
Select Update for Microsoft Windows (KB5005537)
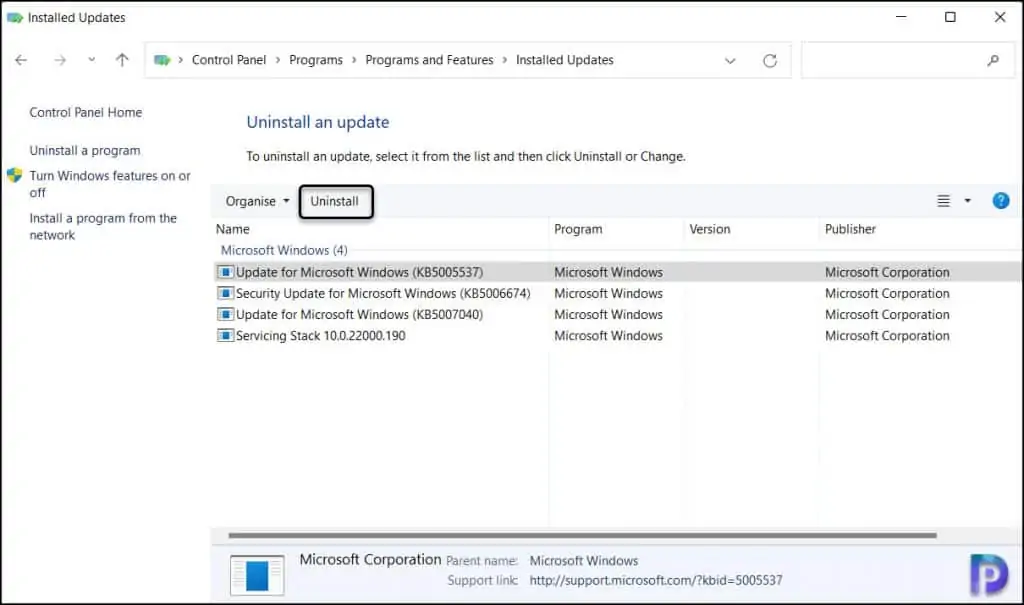(x=617, y=272)
